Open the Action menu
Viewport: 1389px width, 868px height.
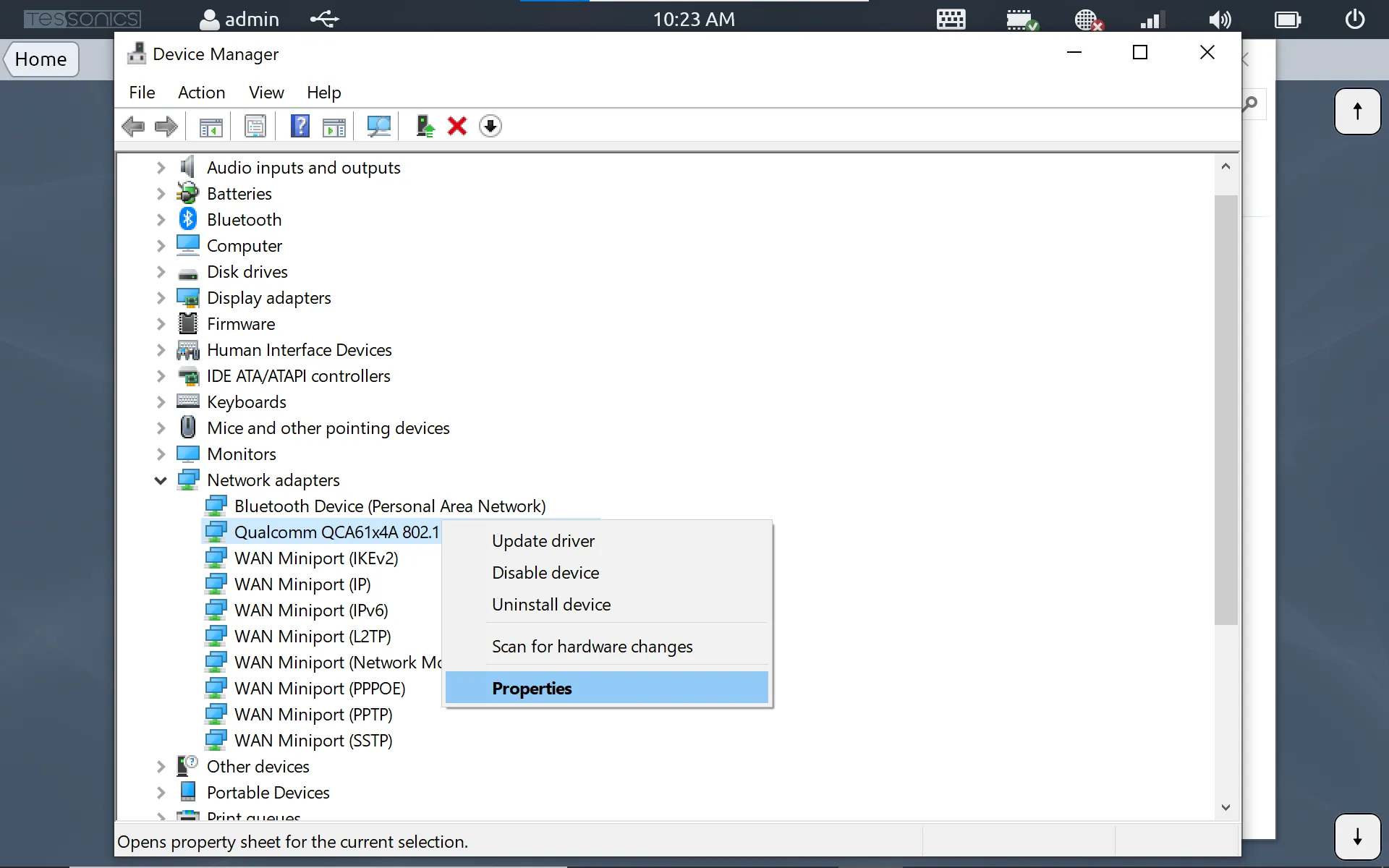click(x=201, y=93)
